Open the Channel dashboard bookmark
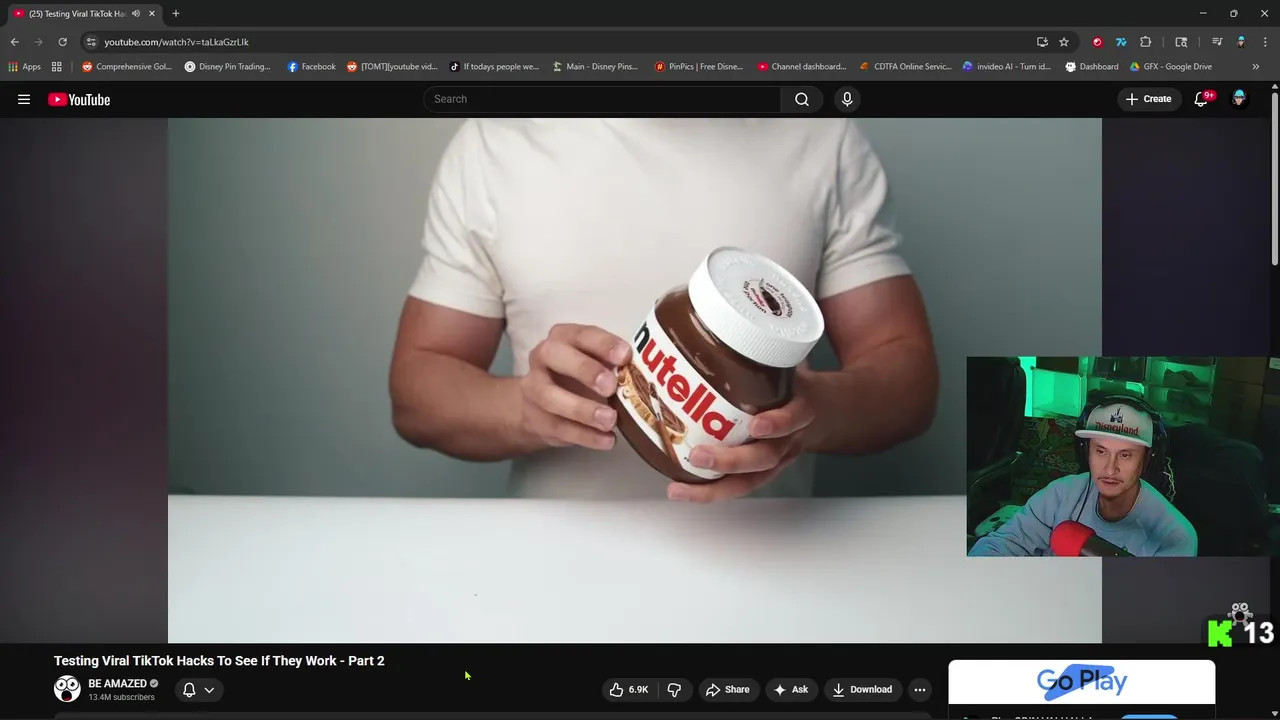1280x720 pixels. [802, 67]
